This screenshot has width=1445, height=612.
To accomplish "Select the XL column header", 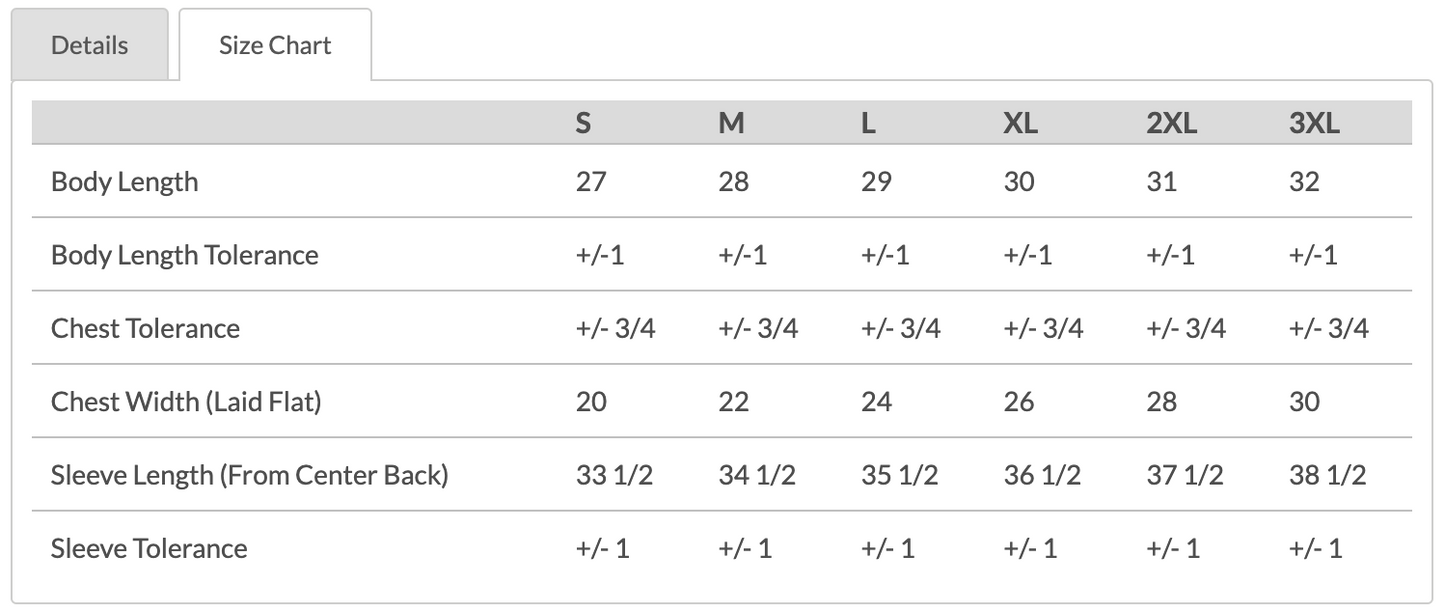I will tap(1020, 123).
